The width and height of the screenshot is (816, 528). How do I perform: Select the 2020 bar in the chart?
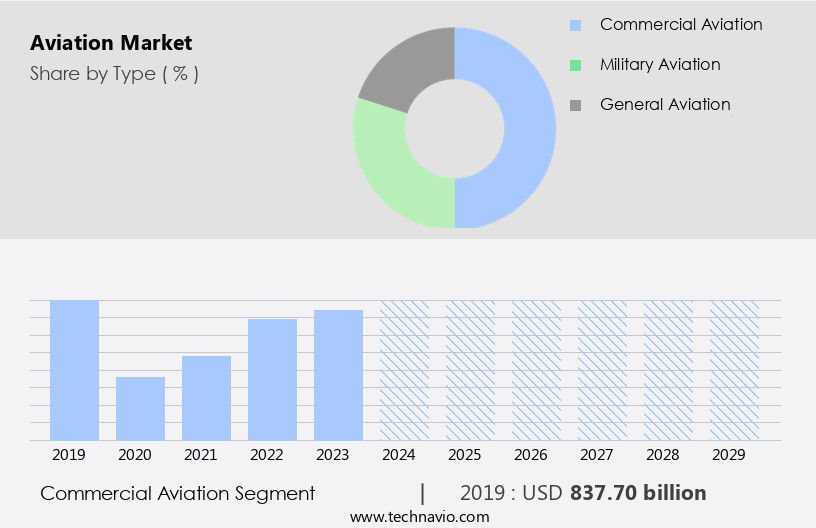[140, 408]
